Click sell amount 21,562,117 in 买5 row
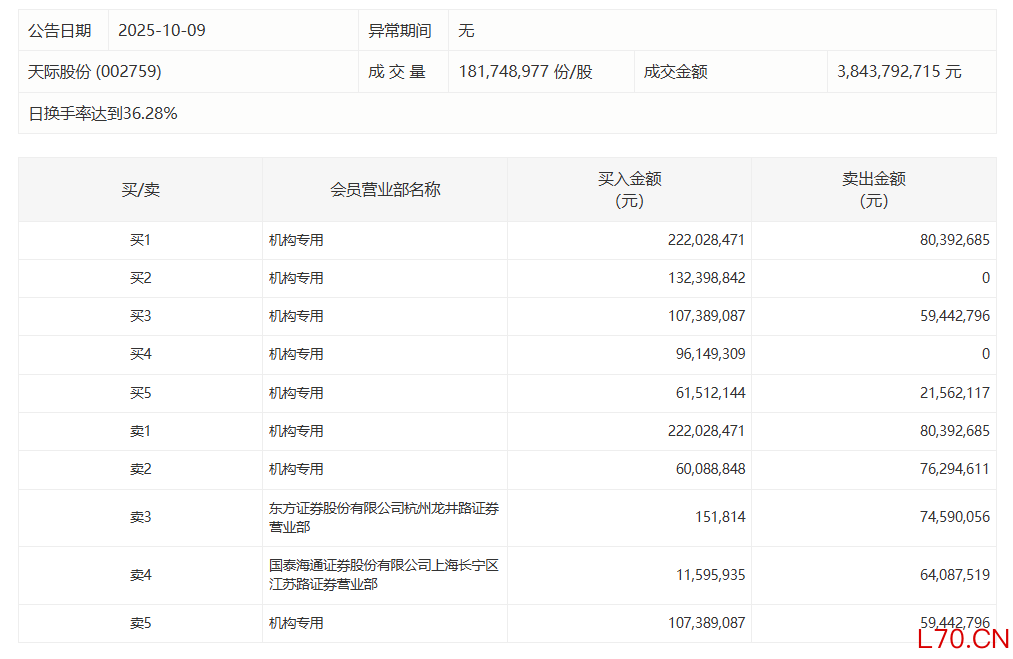 950,393
